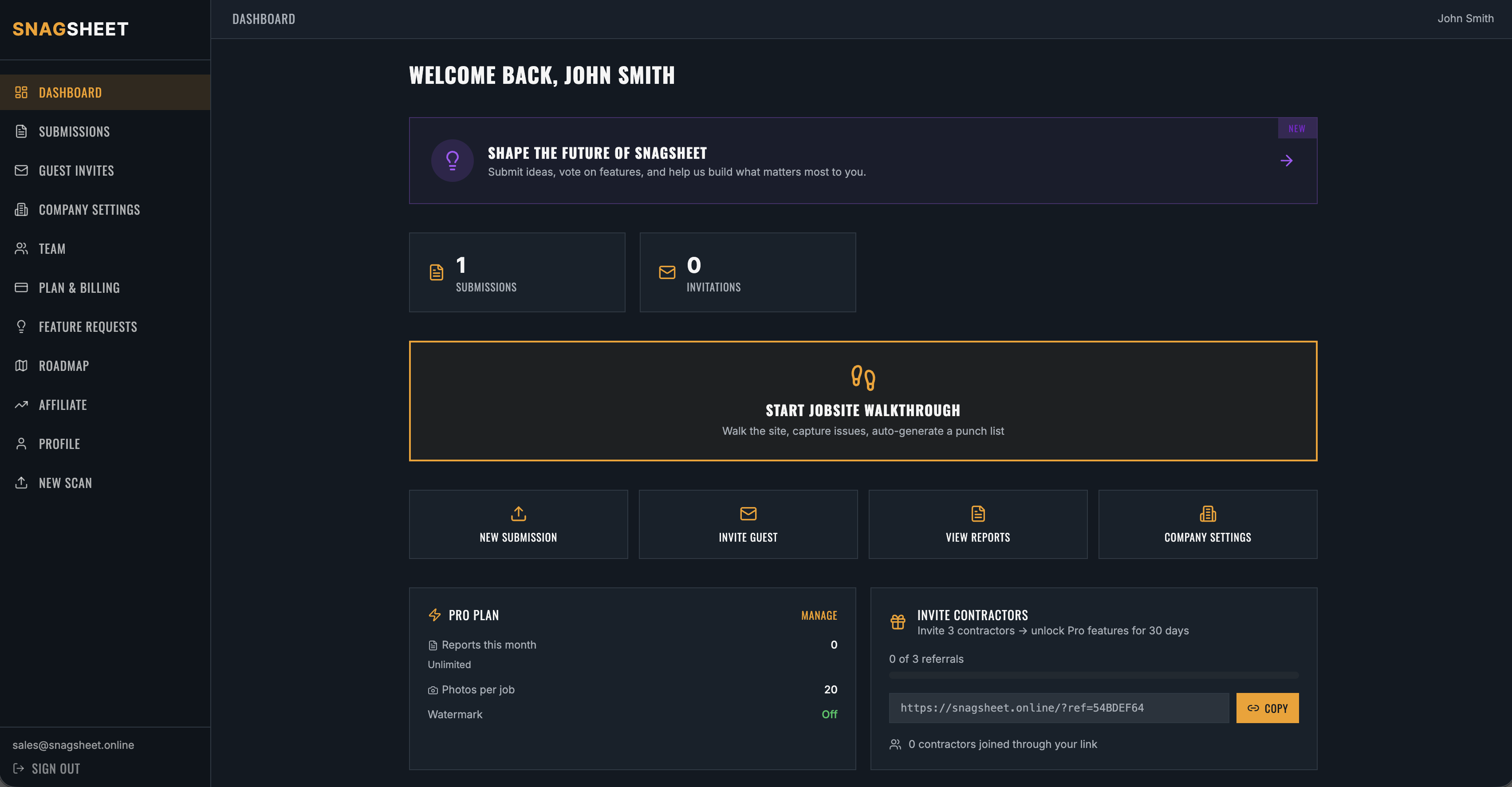This screenshot has height=787, width=1512.
Task: Click the camera icon beside Photos per job
Action: click(433, 690)
